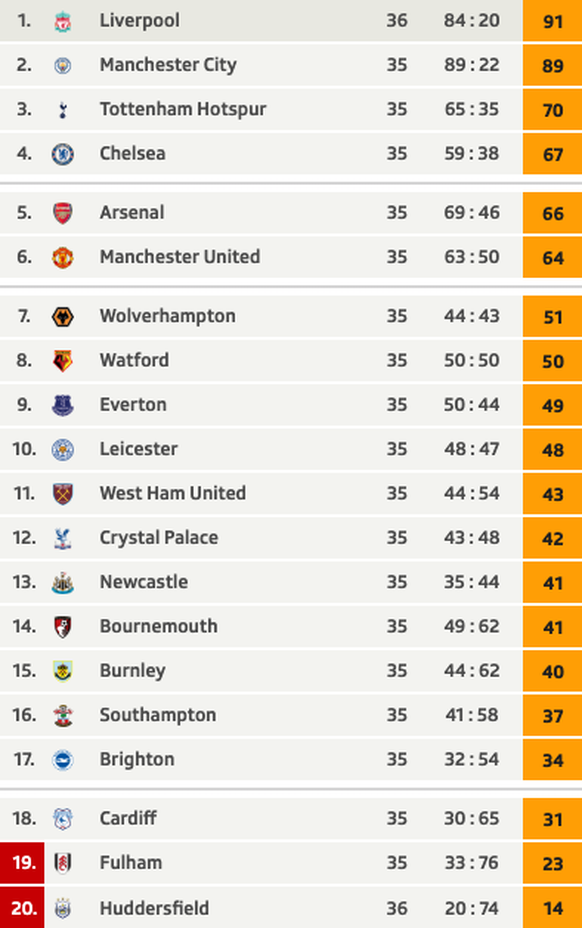This screenshot has height=928, width=582.
Task: Select the Tottenham Hotspur cockerel crest
Action: (x=63, y=109)
